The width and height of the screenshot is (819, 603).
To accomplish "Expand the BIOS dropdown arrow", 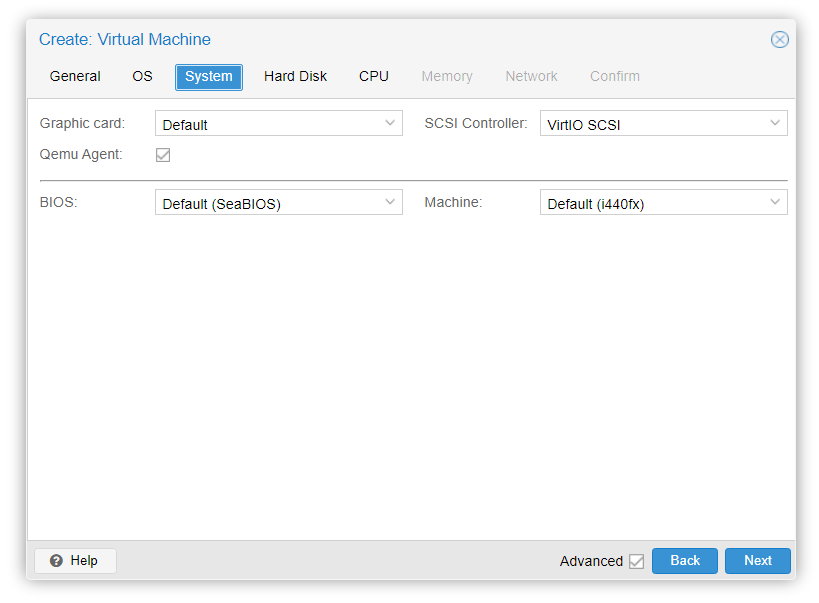I will pos(390,203).
